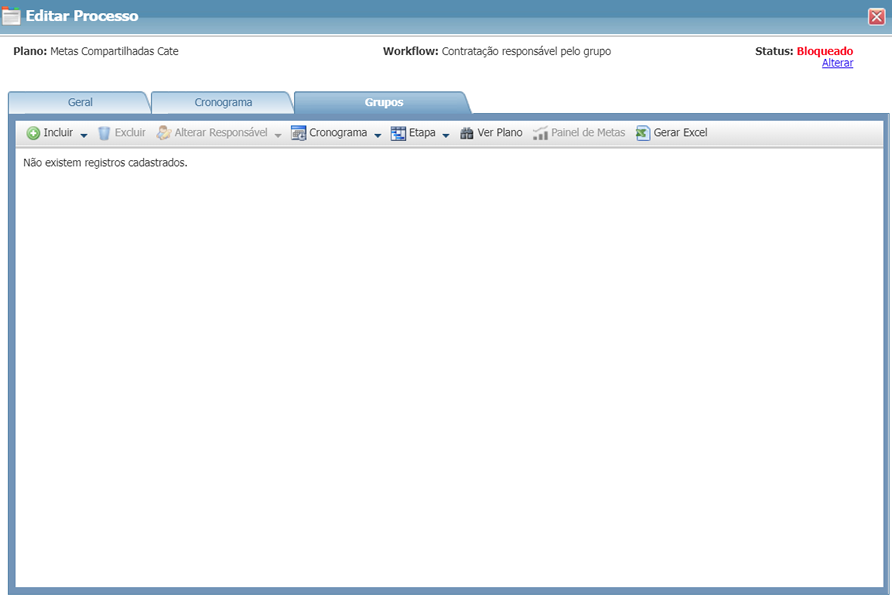Click the Etapa toolbar icon
This screenshot has height=612, width=892.
[398, 133]
